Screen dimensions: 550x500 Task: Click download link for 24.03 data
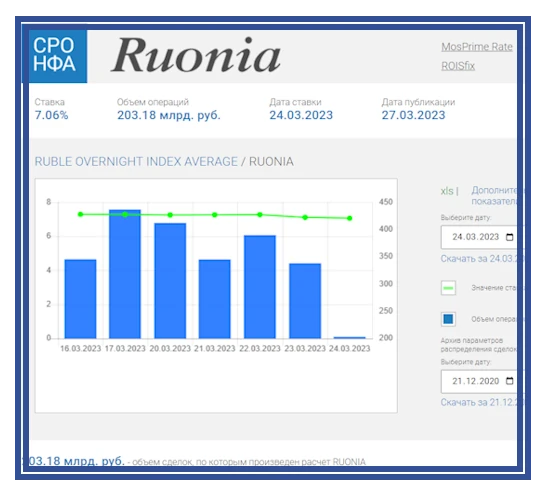tap(479, 259)
